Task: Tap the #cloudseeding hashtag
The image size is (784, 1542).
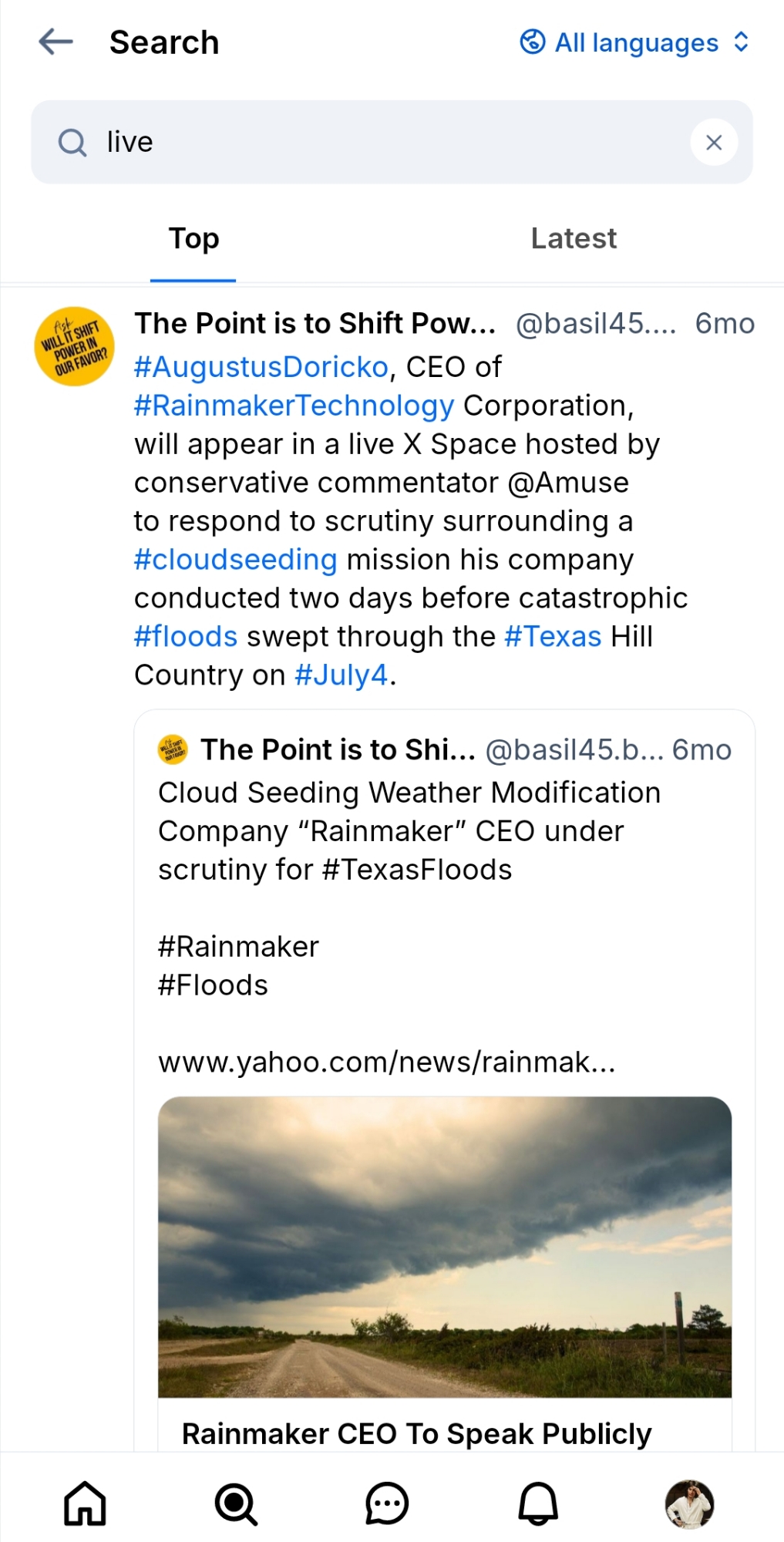Action: (x=235, y=560)
